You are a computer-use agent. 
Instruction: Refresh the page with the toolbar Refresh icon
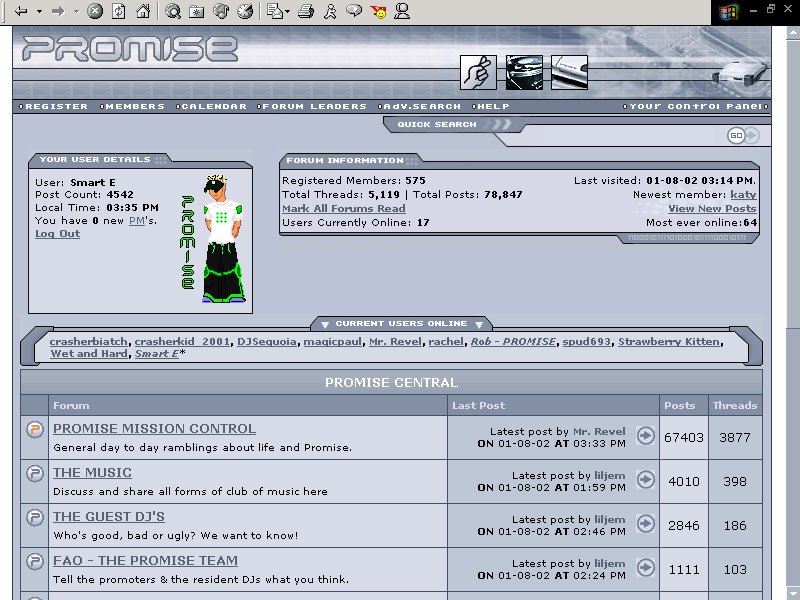coord(119,12)
